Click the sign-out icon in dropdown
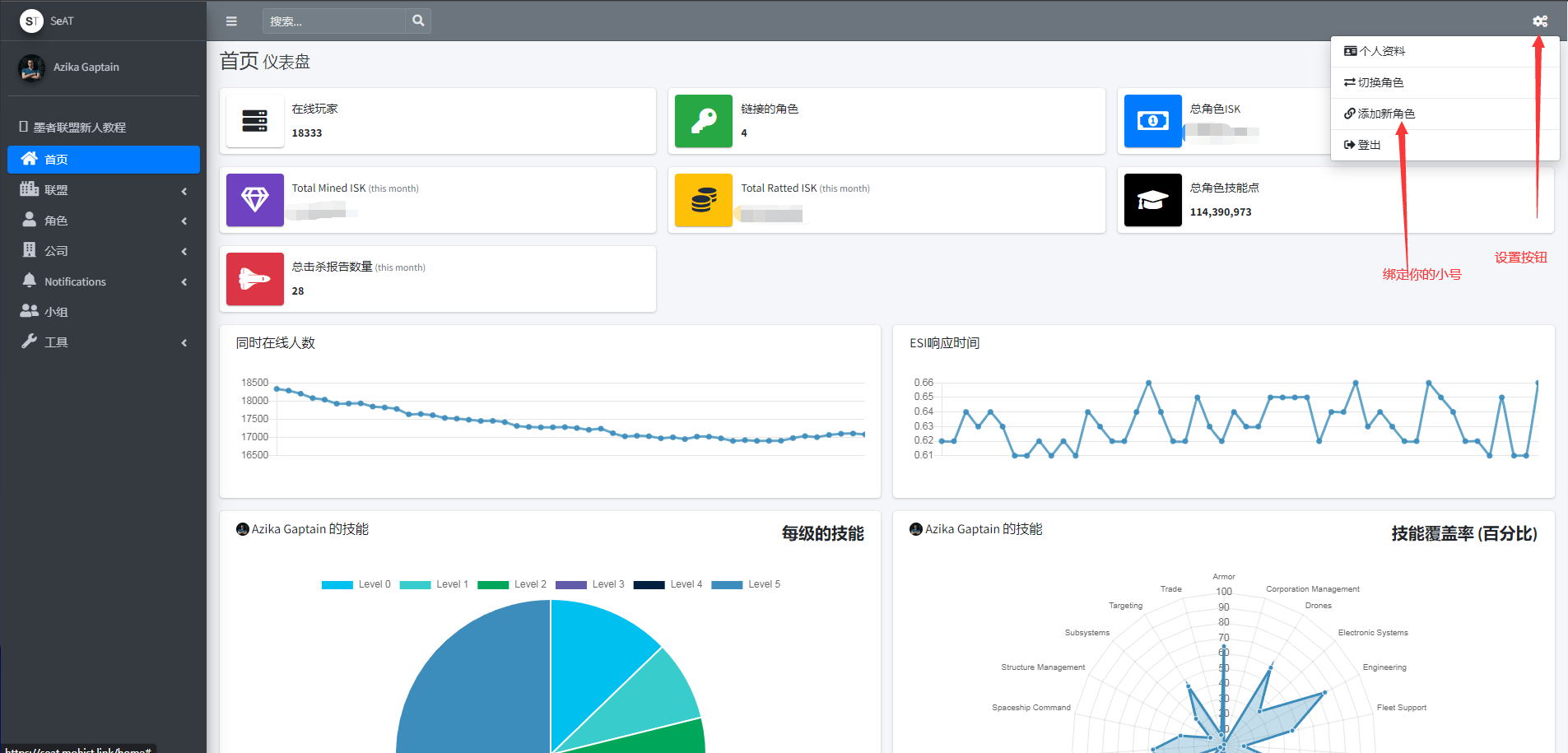Image resolution: width=1568 pixels, height=753 pixels. click(x=1350, y=145)
